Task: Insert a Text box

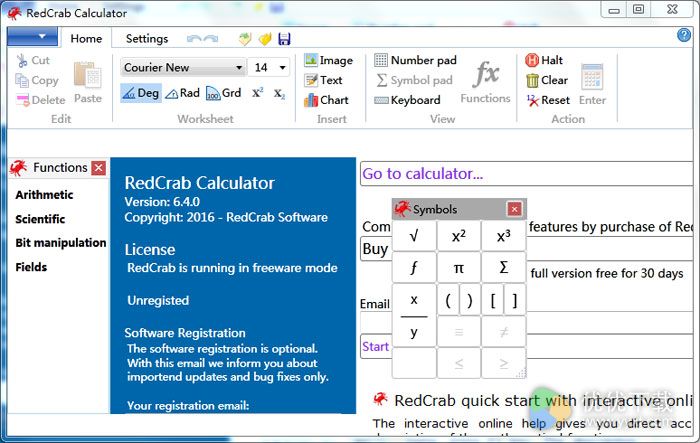Action: 323,80
